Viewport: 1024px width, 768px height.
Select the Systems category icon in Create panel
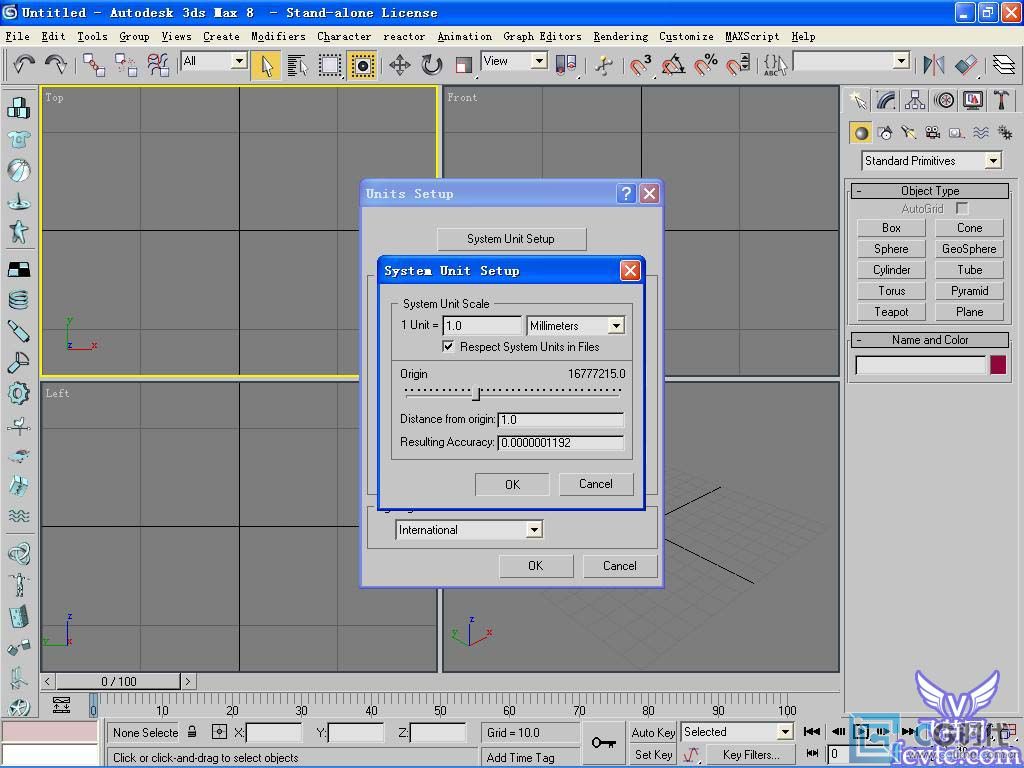coord(1004,133)
